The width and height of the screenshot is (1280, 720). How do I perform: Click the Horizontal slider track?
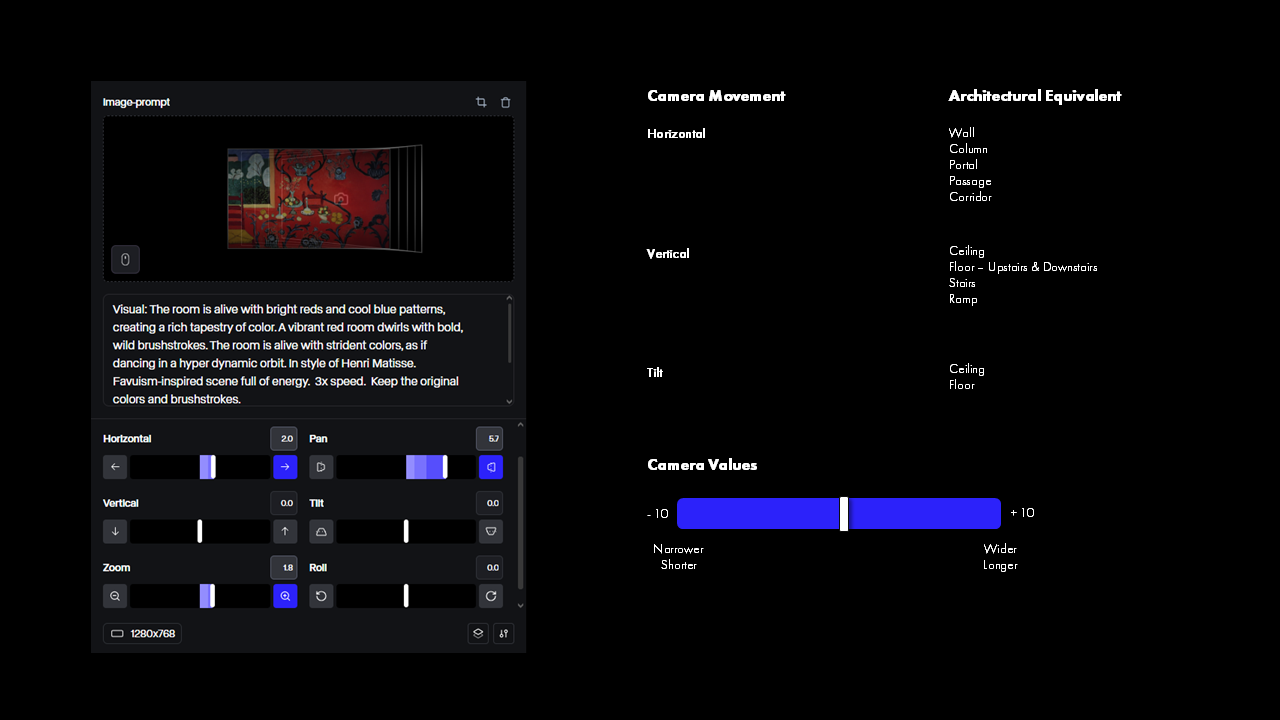tap(200, 467)
